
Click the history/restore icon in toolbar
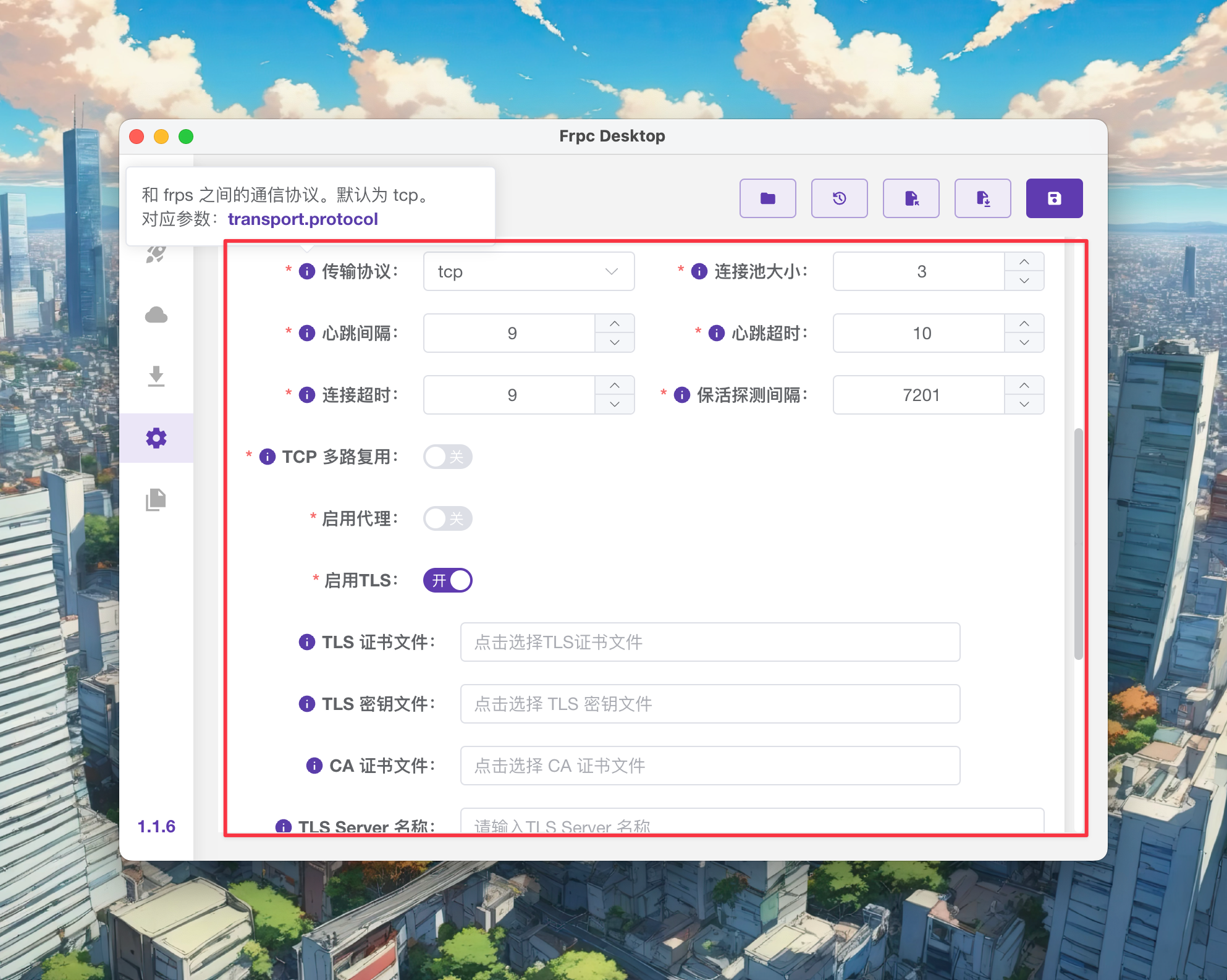tap(840, 197)
